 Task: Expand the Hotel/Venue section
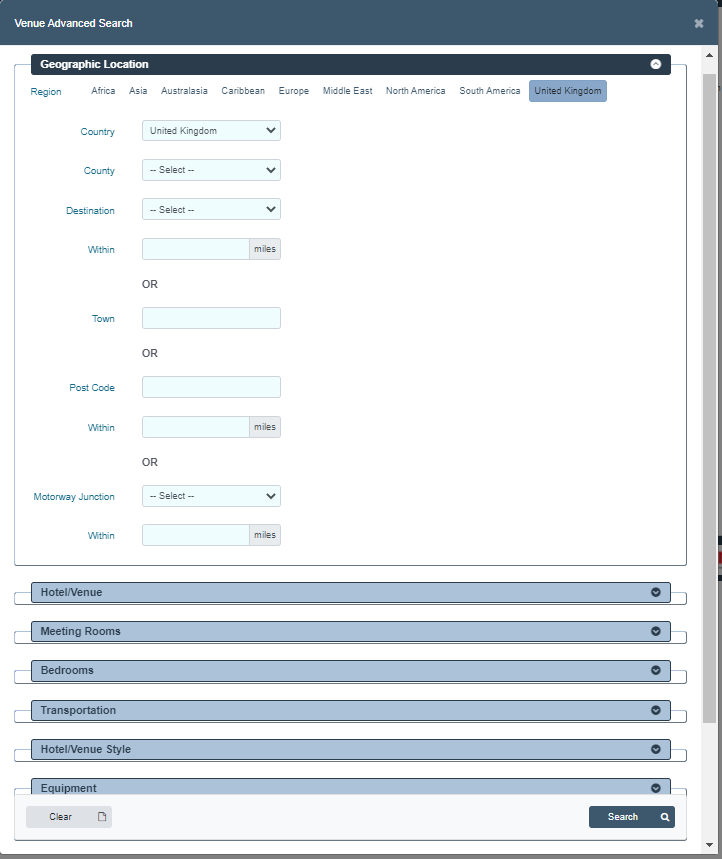351,593
